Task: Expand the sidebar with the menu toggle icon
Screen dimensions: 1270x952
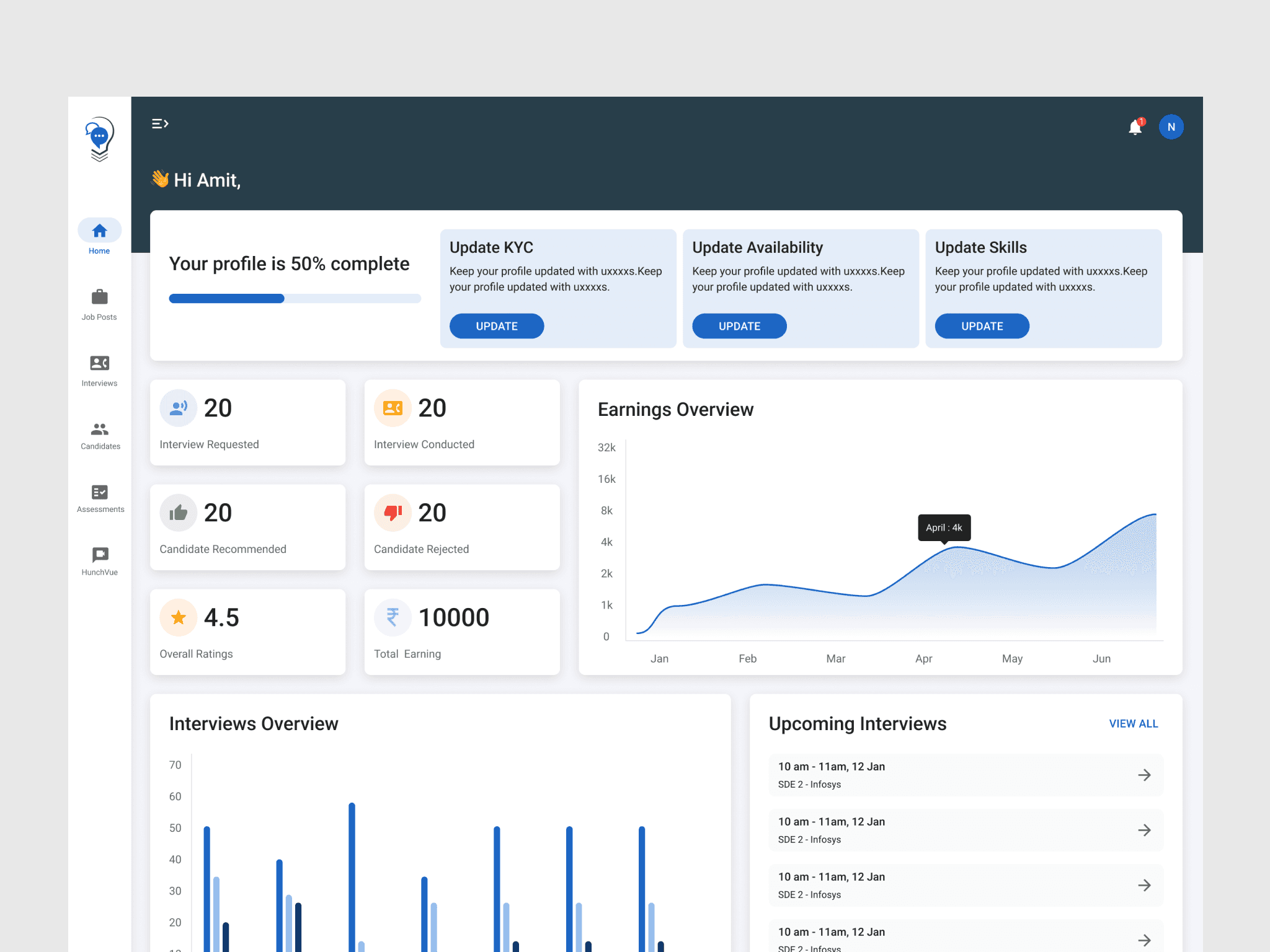Action: pyautogui.click(x=160, y=124)
